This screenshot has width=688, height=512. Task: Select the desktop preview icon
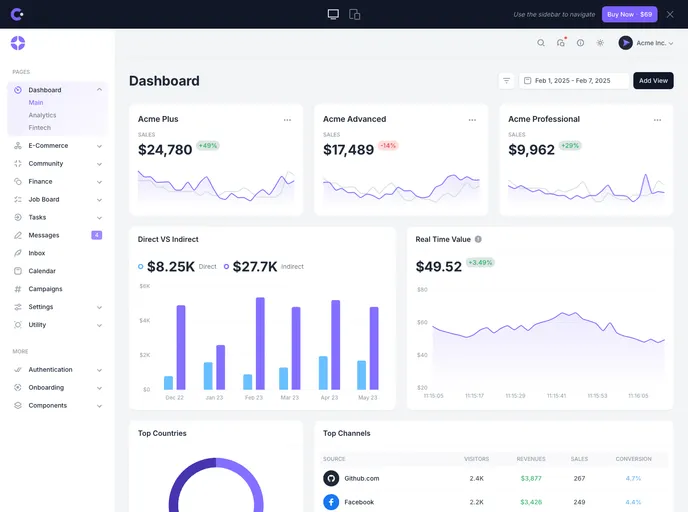tap(333, 14)
